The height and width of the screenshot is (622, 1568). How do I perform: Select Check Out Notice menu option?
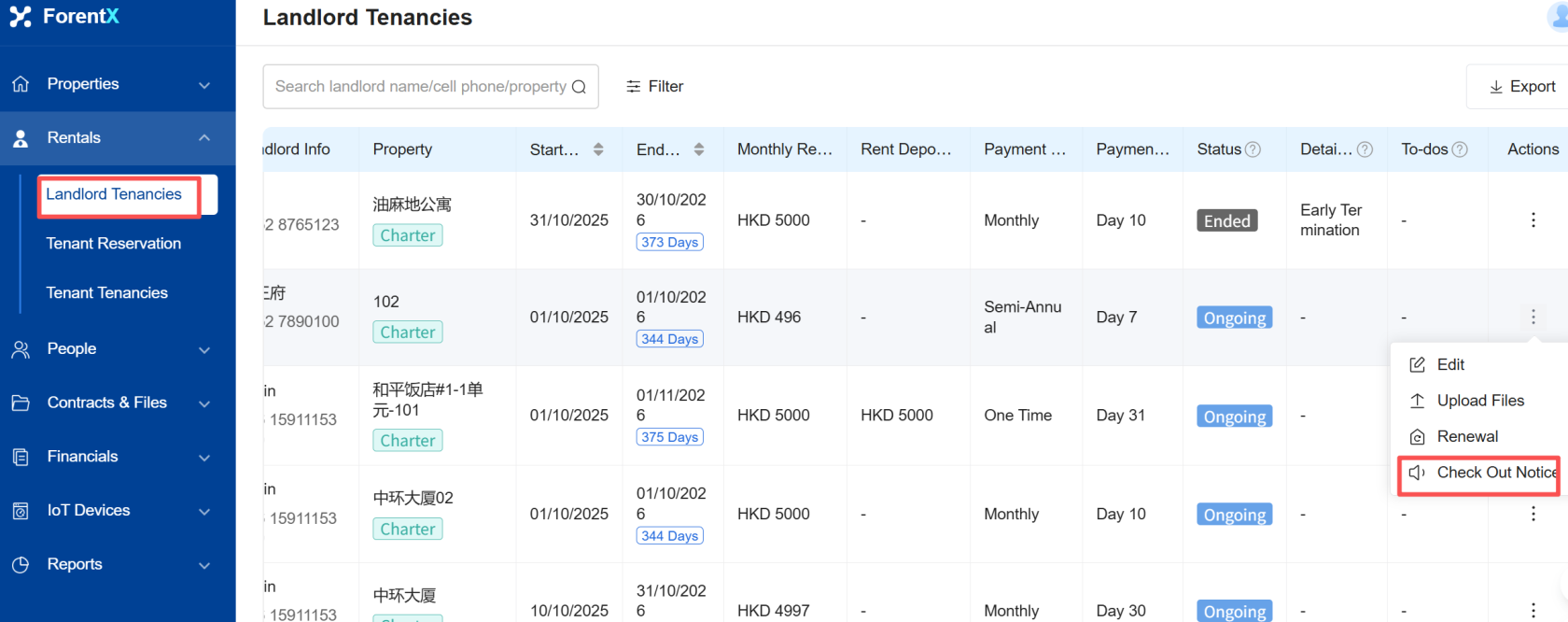pos(1495,473)
